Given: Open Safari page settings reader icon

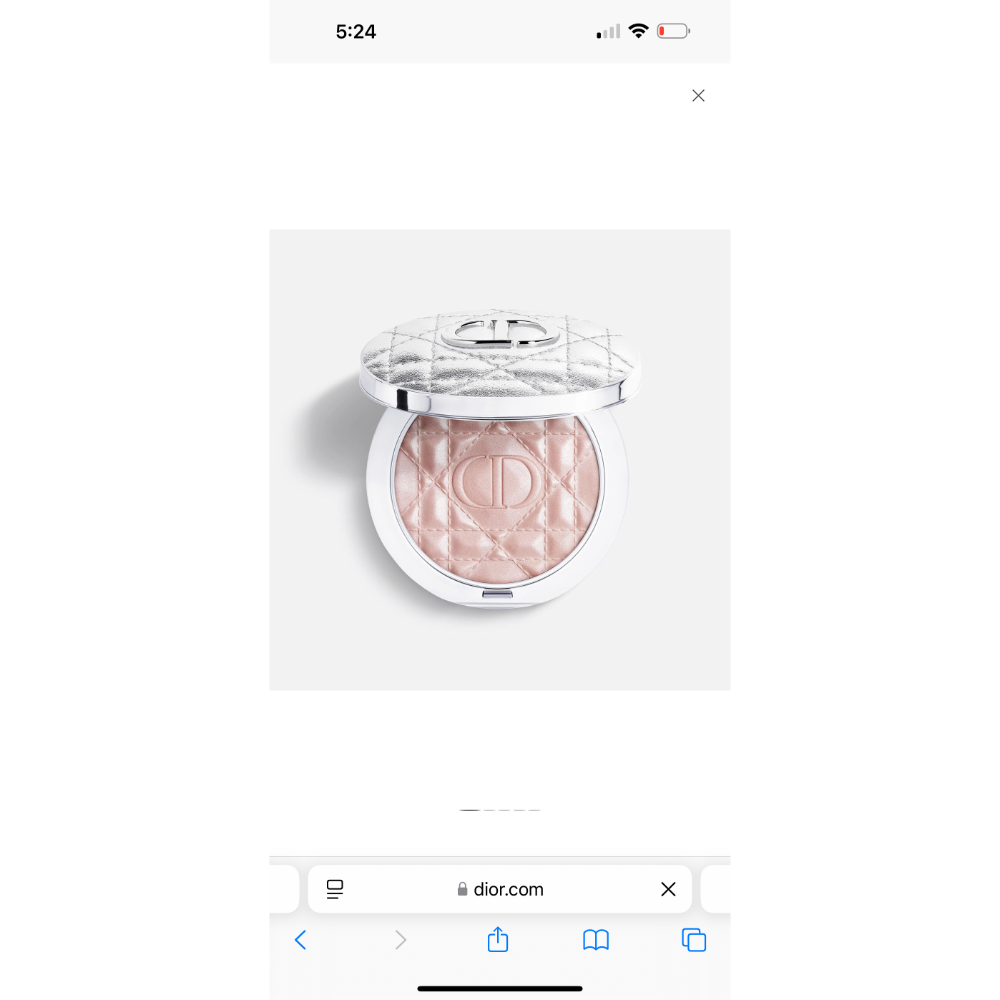Looking at the screenshot, I should (x=335, y=889).
